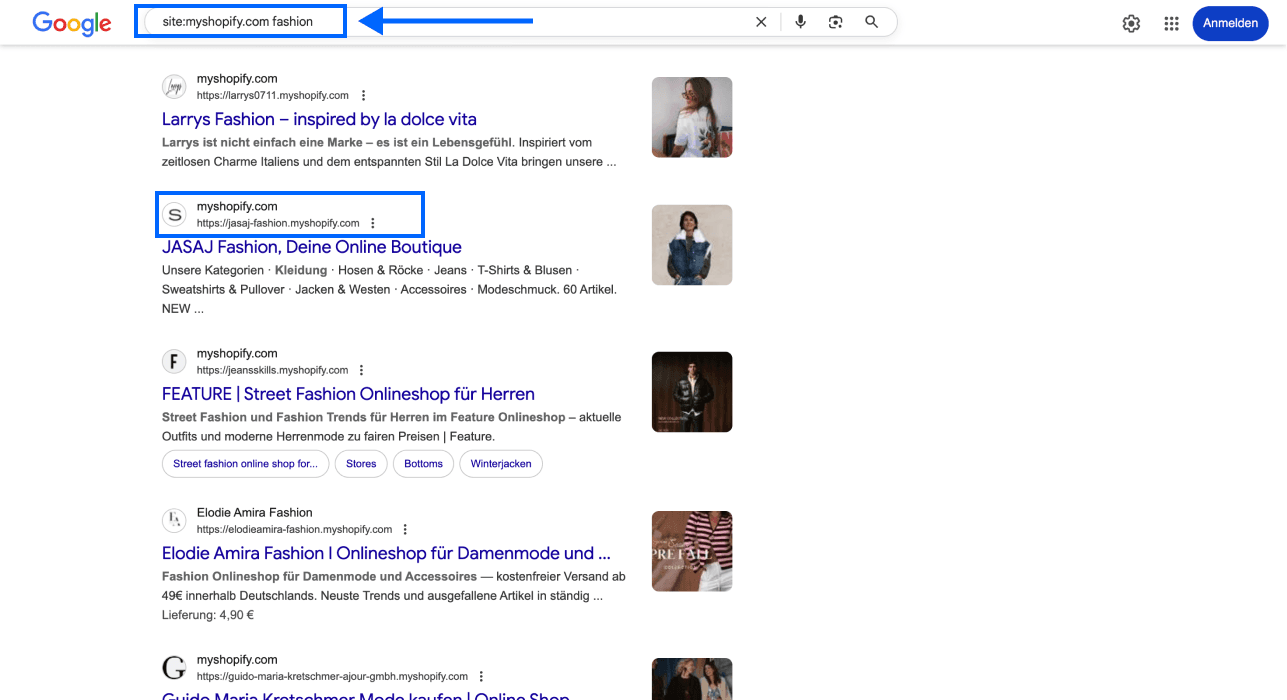Open Google Search settings gear
The height and width of the screenshot is (700, 1287).
coord(1131,23)
